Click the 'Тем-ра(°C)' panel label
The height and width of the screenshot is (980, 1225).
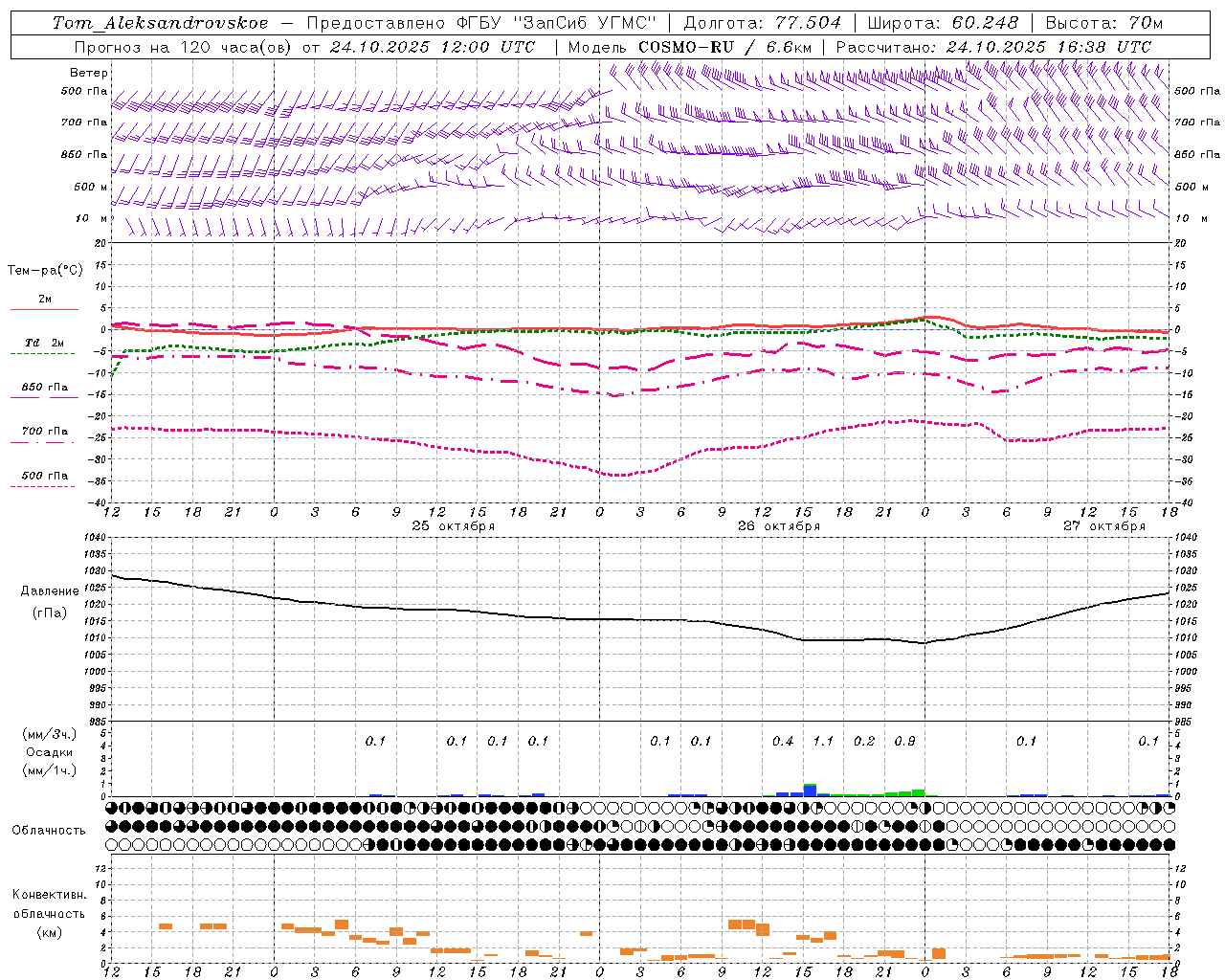click(x=45, y=271)
